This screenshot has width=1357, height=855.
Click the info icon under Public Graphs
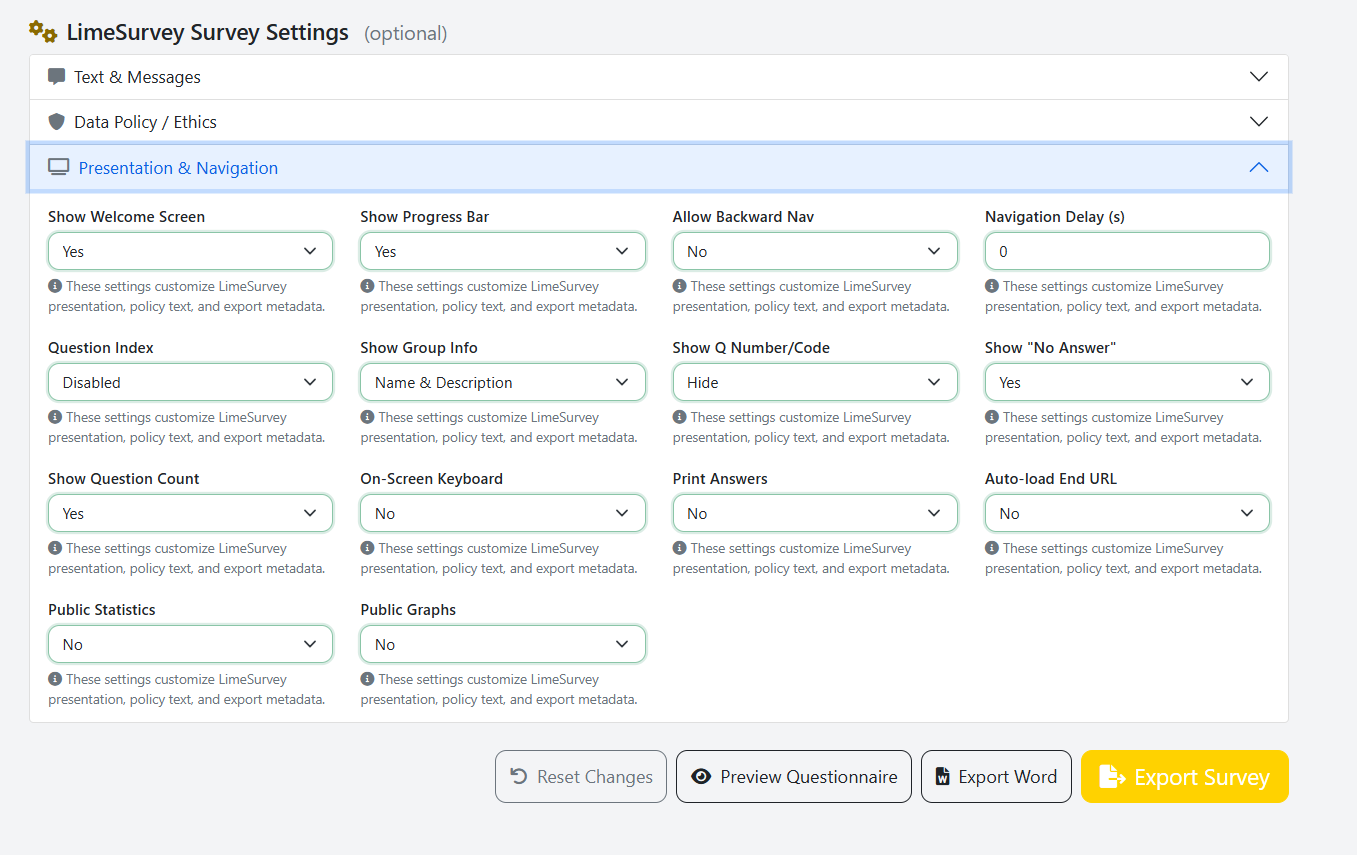click(367, 679)
